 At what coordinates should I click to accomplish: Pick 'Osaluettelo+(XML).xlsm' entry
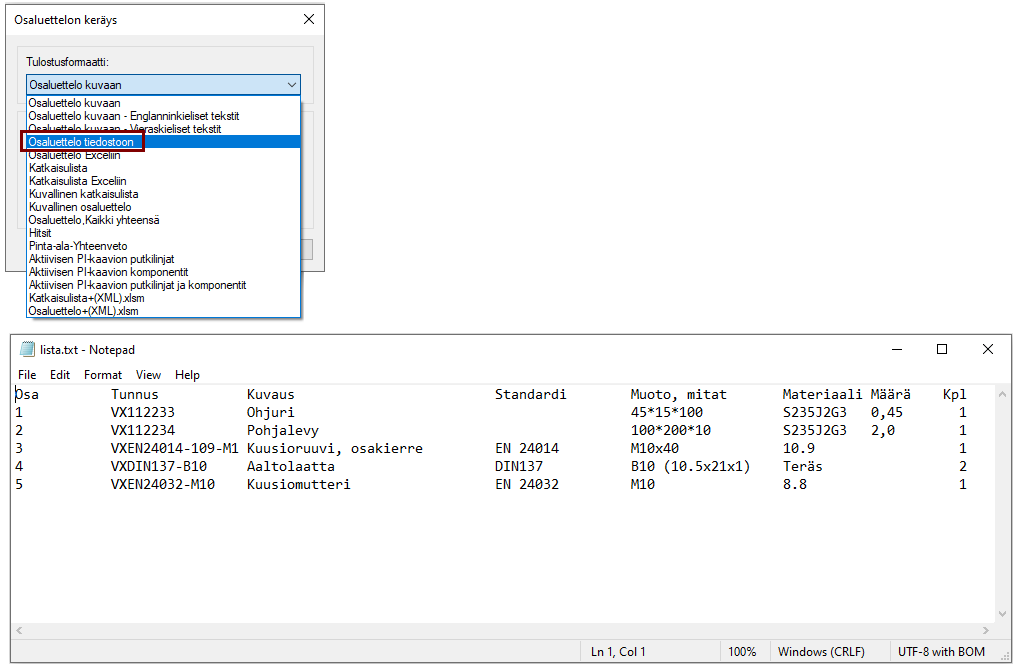click(84, 311)
